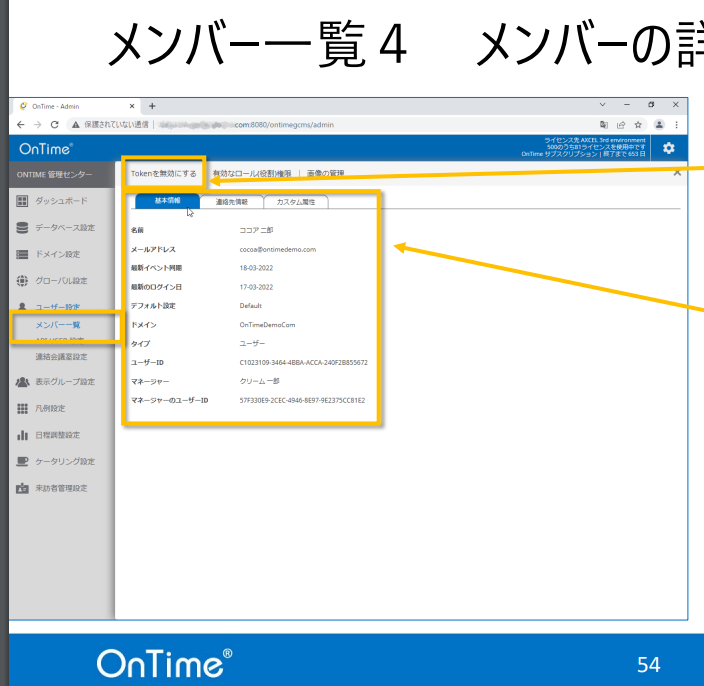Click the legend settings grid icon
Image resolution: width=704 pixels, height=686 pixels.
[22, 408]
